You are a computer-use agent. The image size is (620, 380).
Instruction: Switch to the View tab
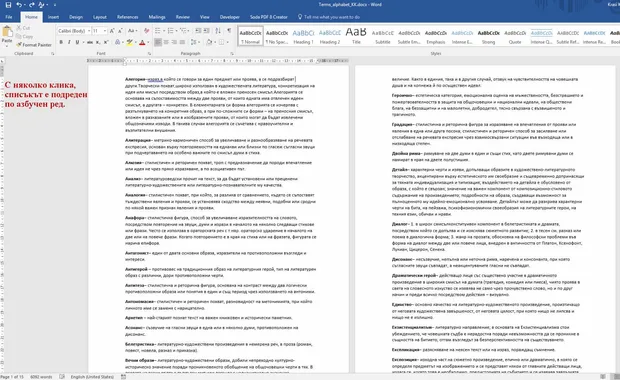204,17
